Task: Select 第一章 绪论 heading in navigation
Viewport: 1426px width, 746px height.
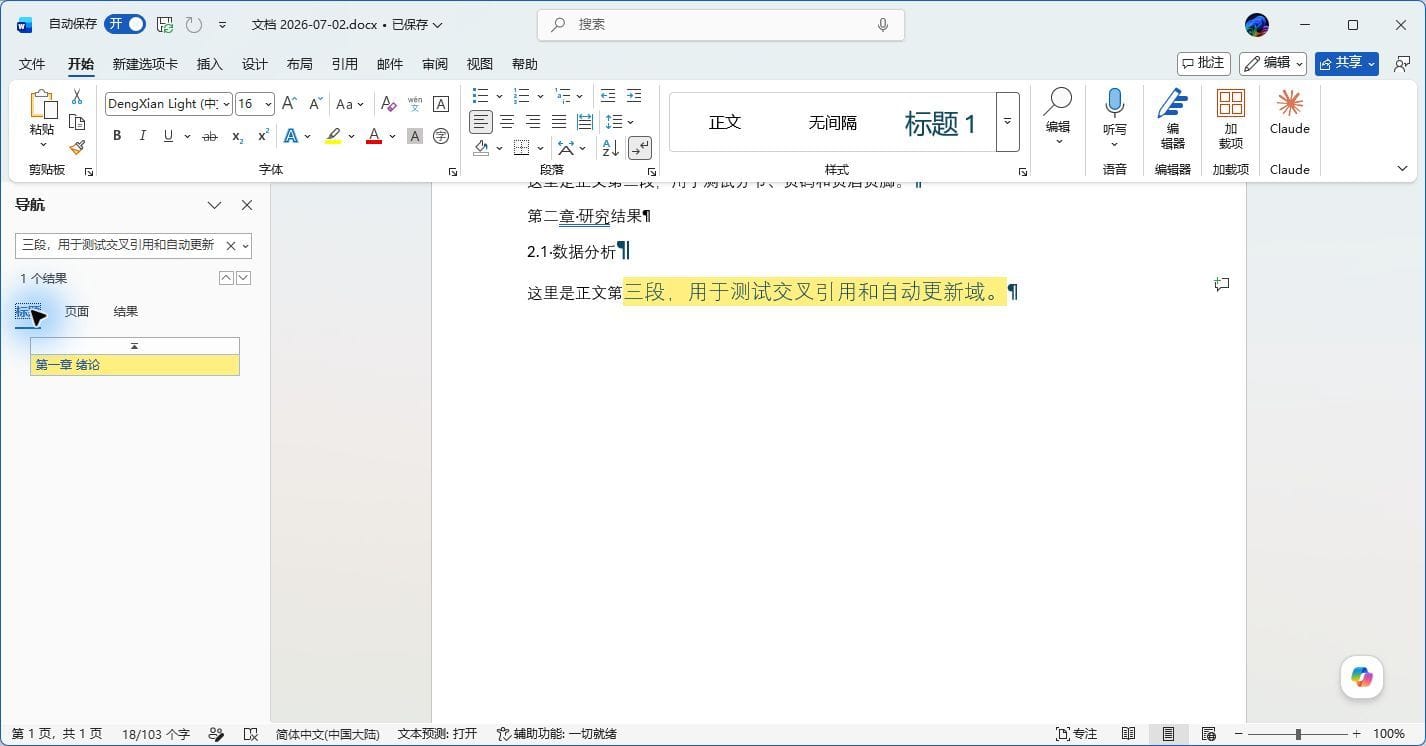Action: coord(135,365)
